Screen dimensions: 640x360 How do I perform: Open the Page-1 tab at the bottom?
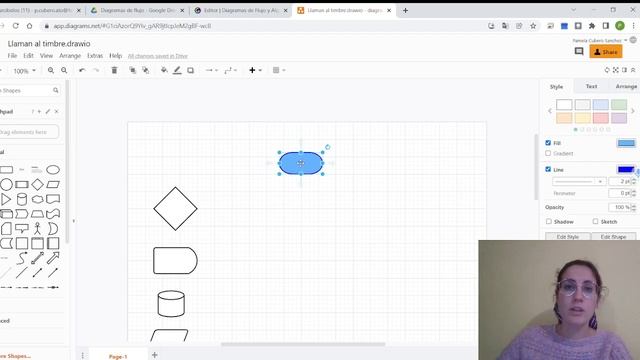tap(118, 356)
